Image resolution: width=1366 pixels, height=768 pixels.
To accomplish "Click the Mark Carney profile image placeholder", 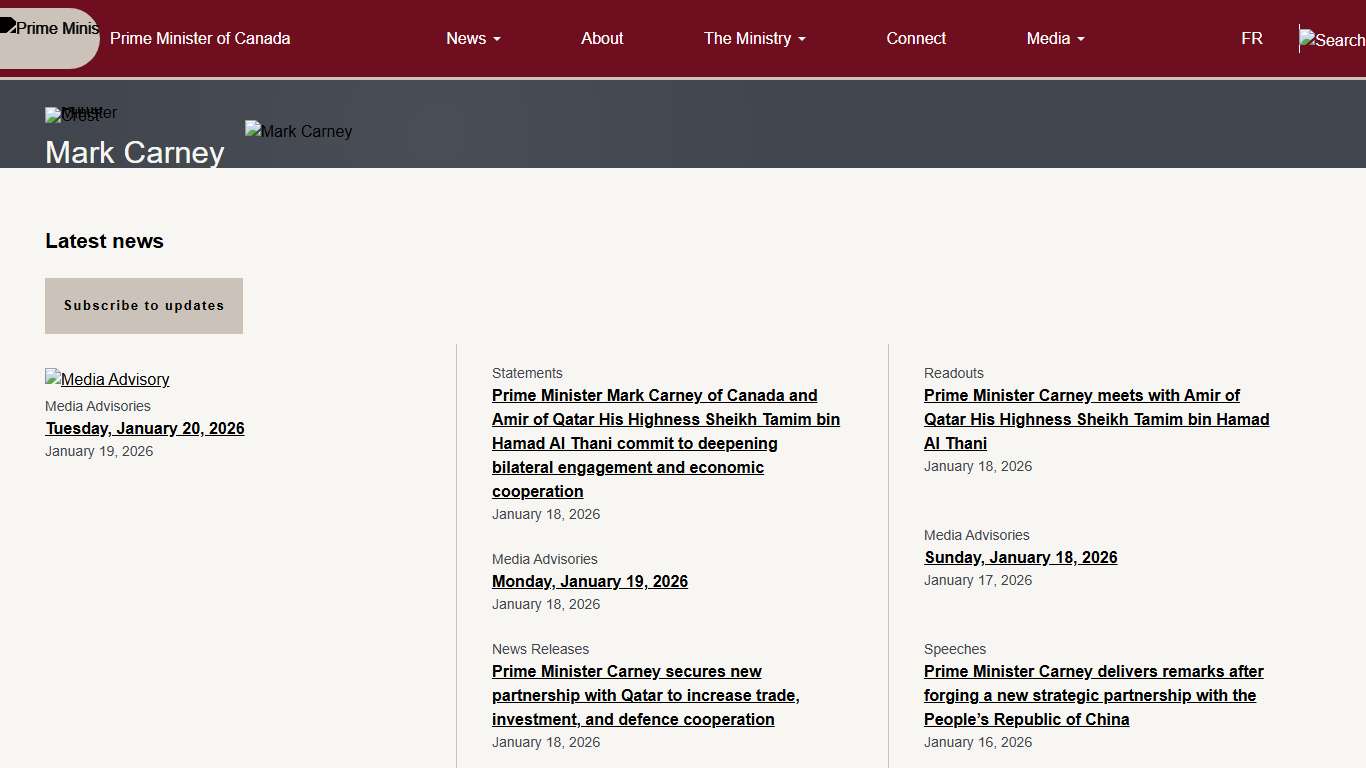I will [x=298, y=131].
